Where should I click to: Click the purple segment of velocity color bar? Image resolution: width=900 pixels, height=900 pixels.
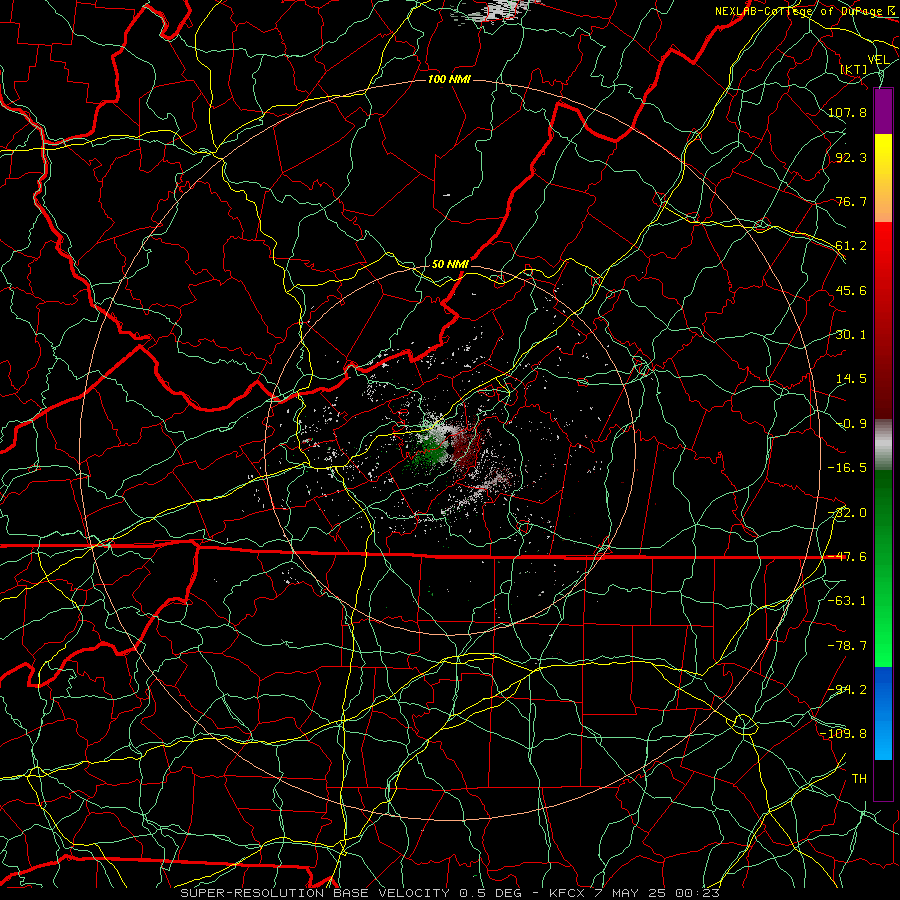coord(883,111)
